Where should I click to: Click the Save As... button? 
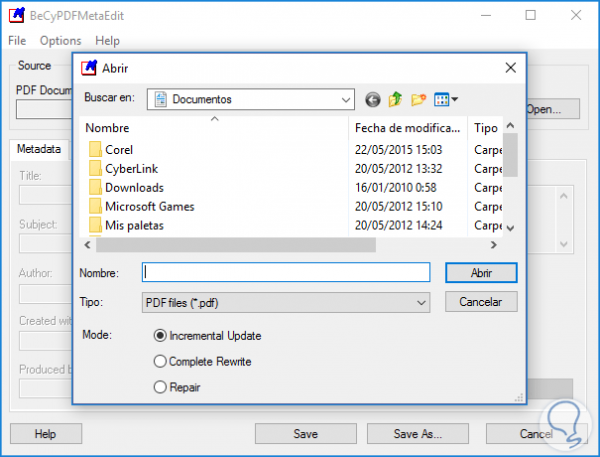tap(418, 434)
